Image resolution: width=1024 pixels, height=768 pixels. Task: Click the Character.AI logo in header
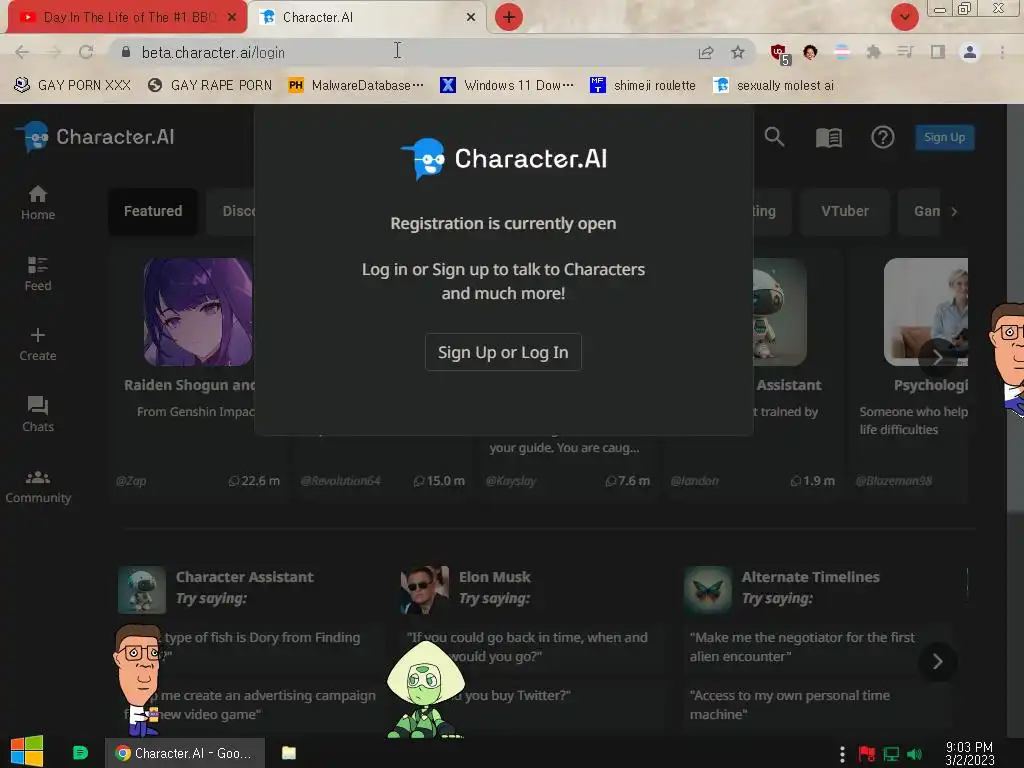pos(95,137)
